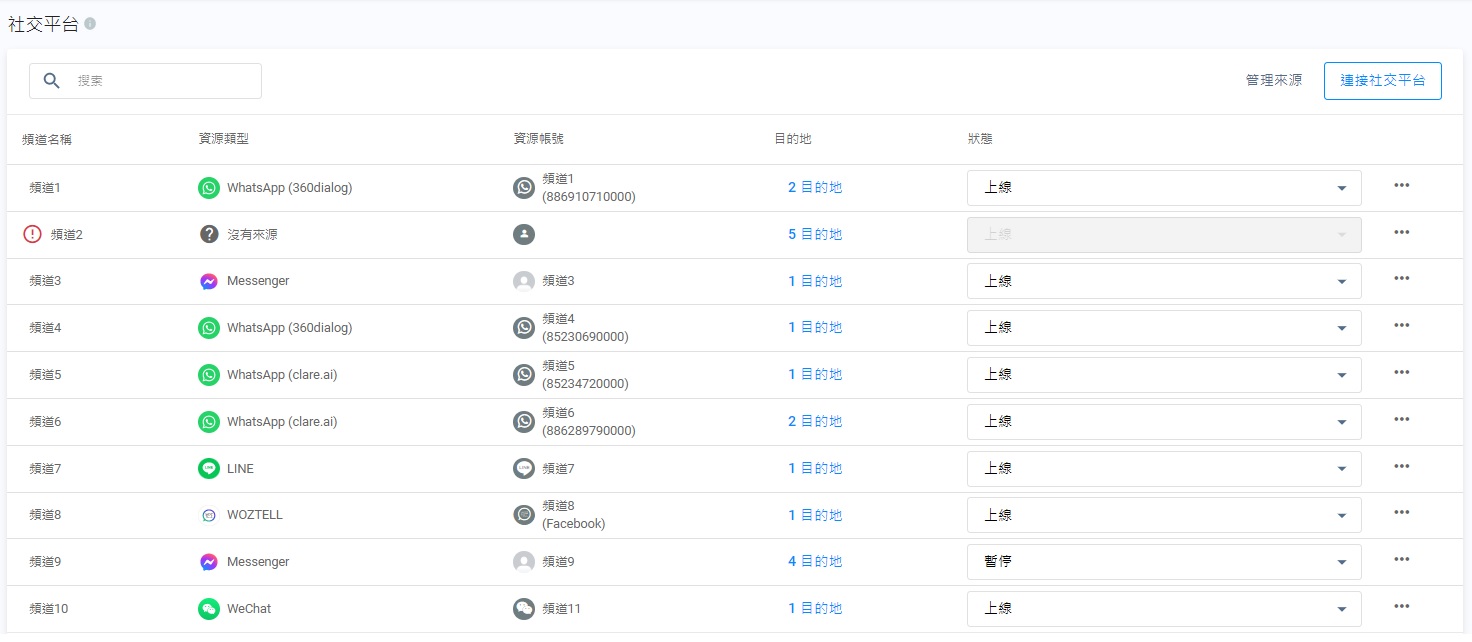1472x642 pixels.
Task: Open the three-dot menu for 頻道1
Action: (1401, 186)
